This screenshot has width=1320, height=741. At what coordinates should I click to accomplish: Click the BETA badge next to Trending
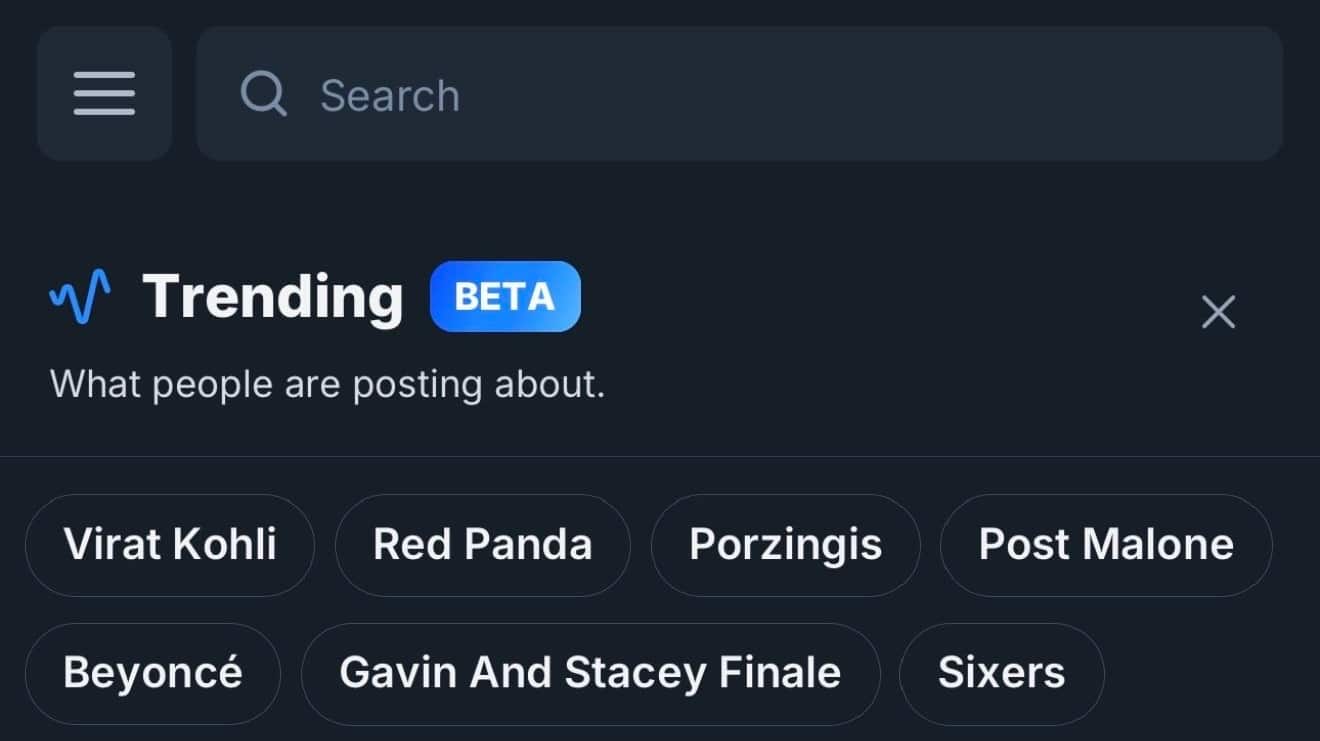505,296
